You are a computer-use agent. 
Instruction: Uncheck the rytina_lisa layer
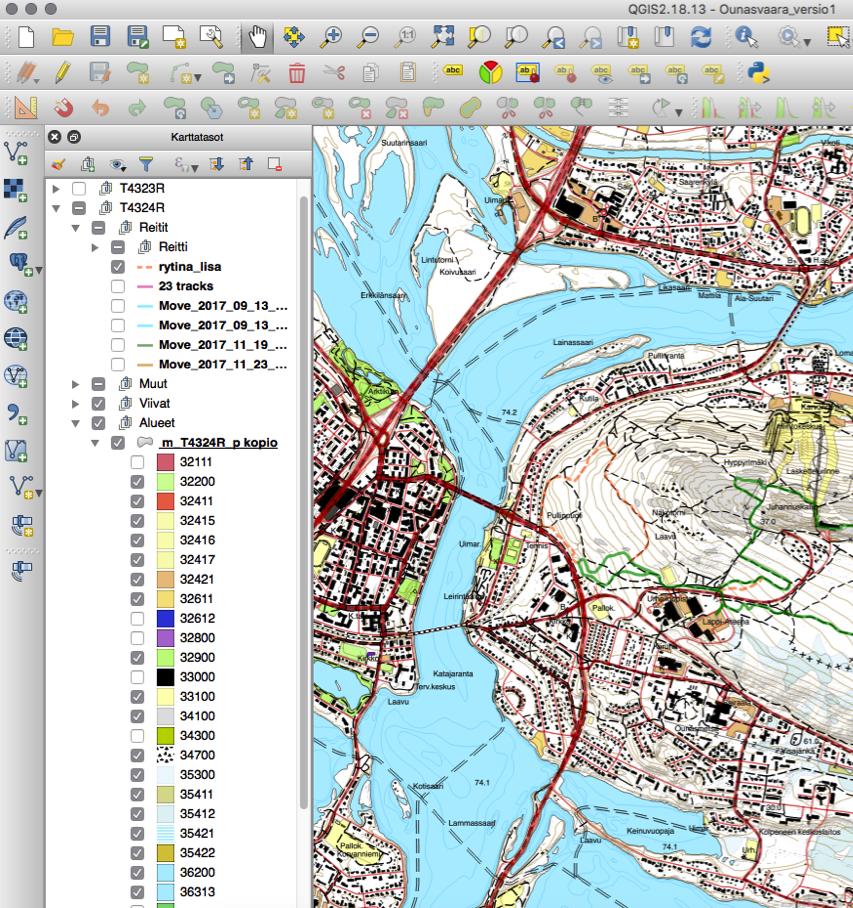point(118,266)
